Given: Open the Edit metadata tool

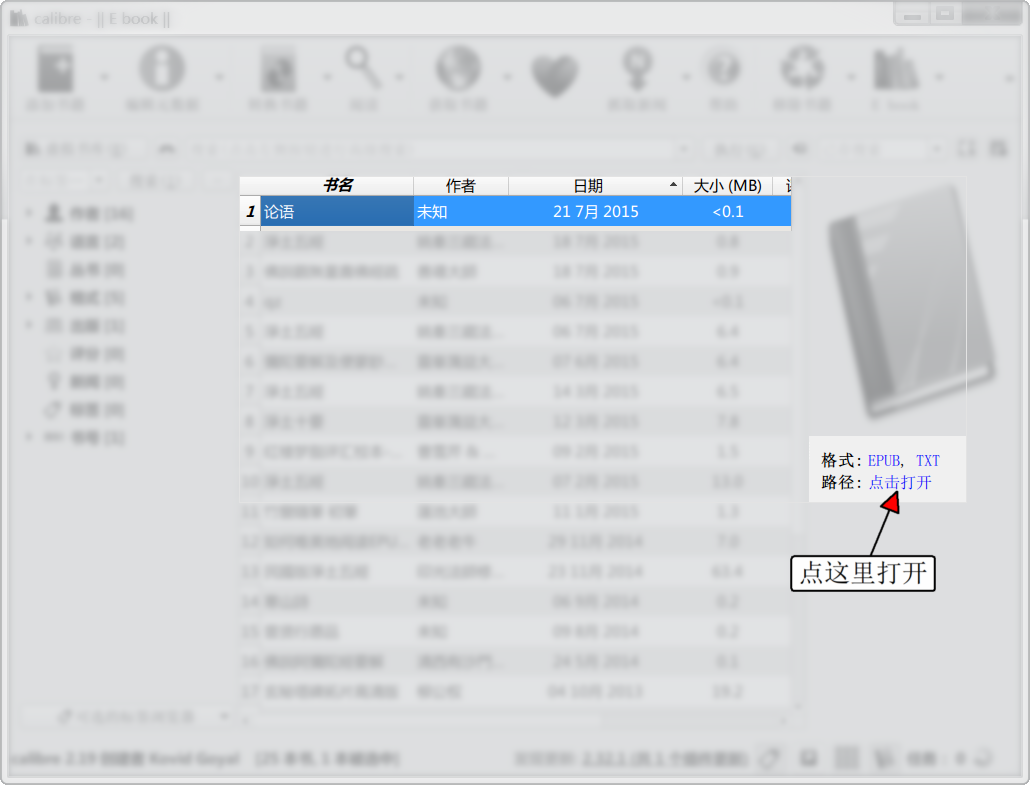Looking at the screenshot, I should [x=163, y=70].
